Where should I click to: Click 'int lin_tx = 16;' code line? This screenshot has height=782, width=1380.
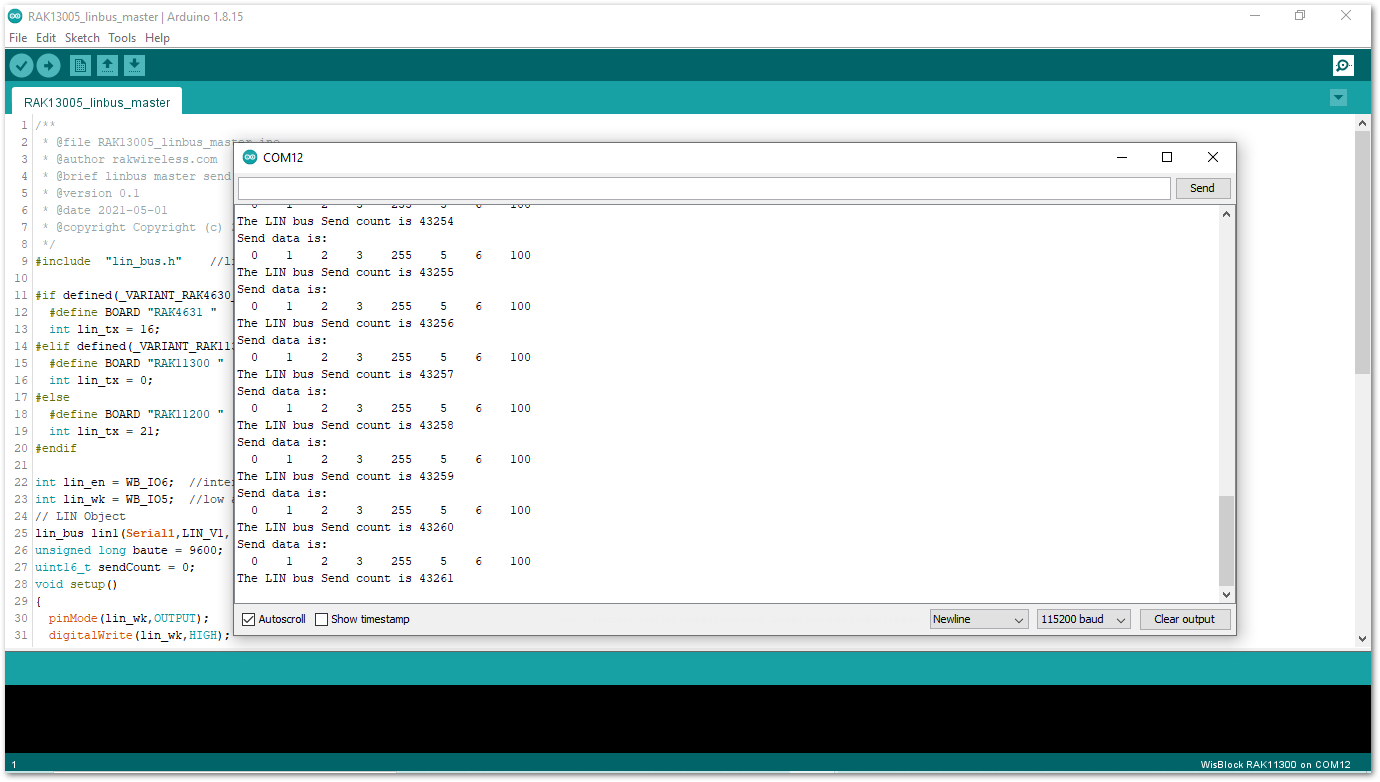coord(105,329)
